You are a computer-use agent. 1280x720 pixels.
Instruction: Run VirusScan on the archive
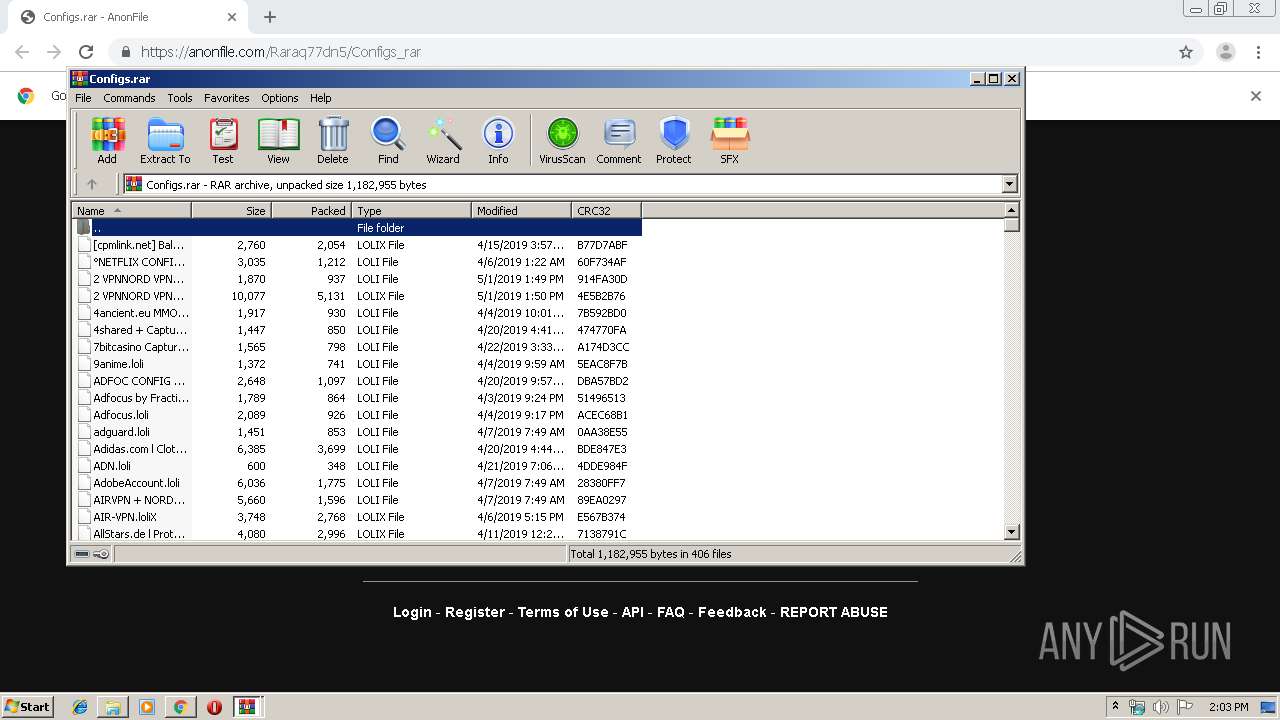[x=562, y=140]
